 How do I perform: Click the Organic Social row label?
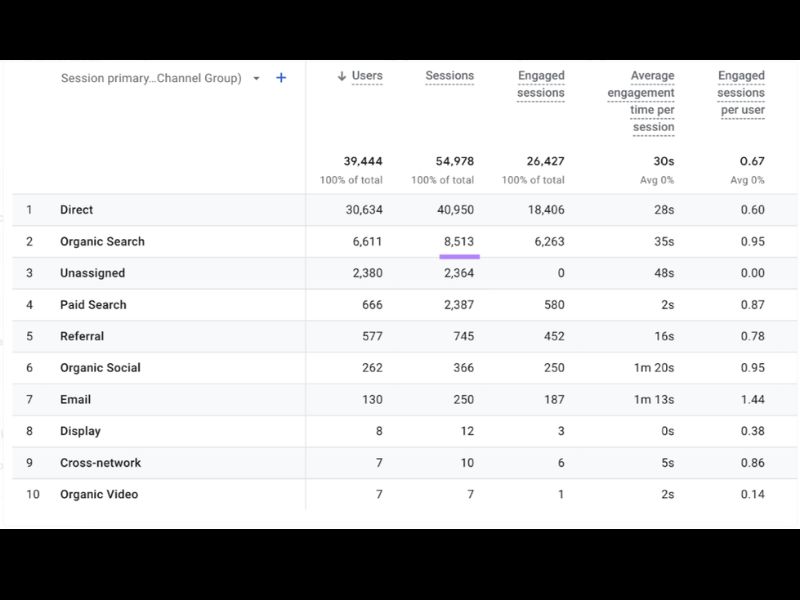pos(101,368)
